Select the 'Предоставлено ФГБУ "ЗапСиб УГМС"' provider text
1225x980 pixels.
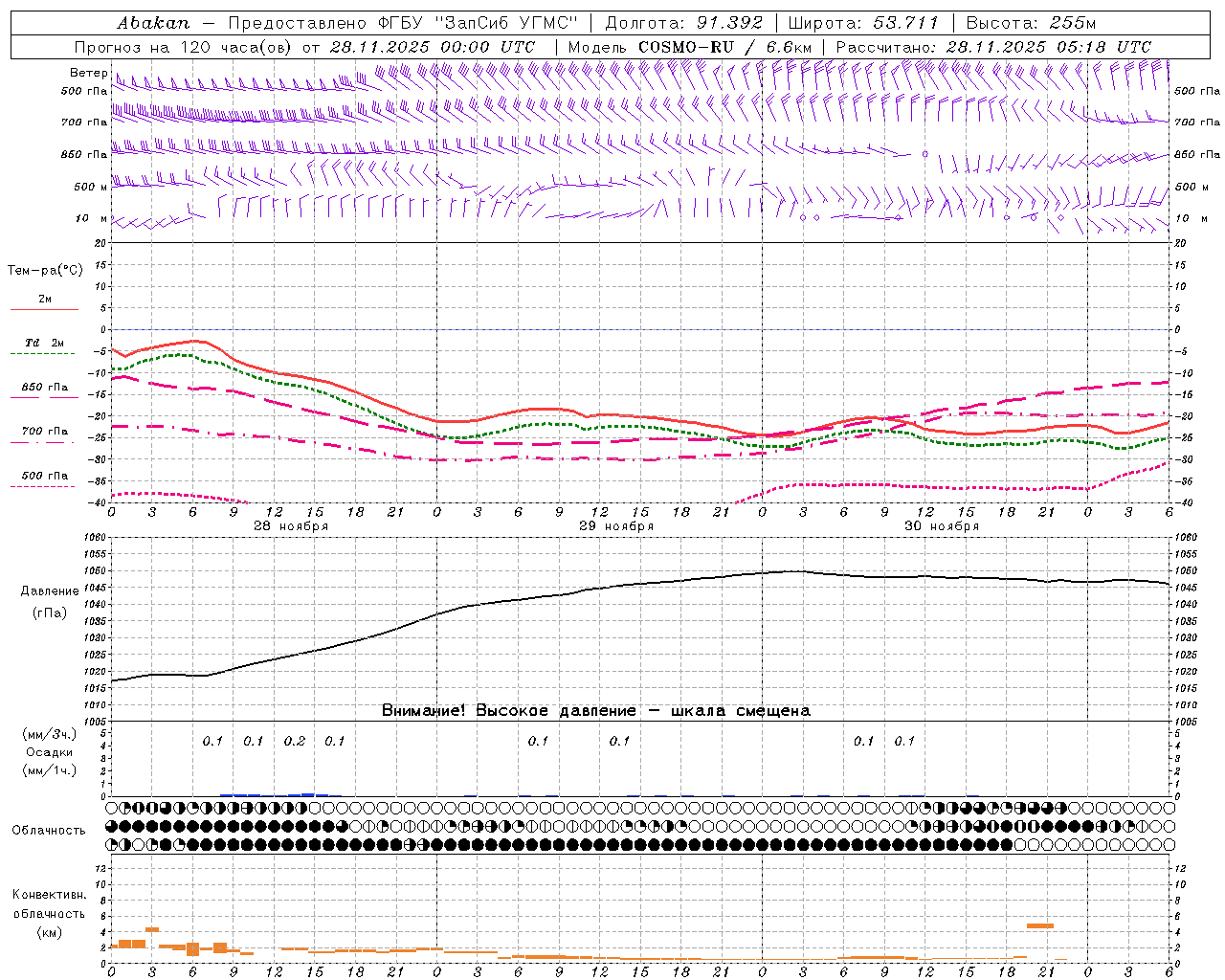tap(403, 22)
